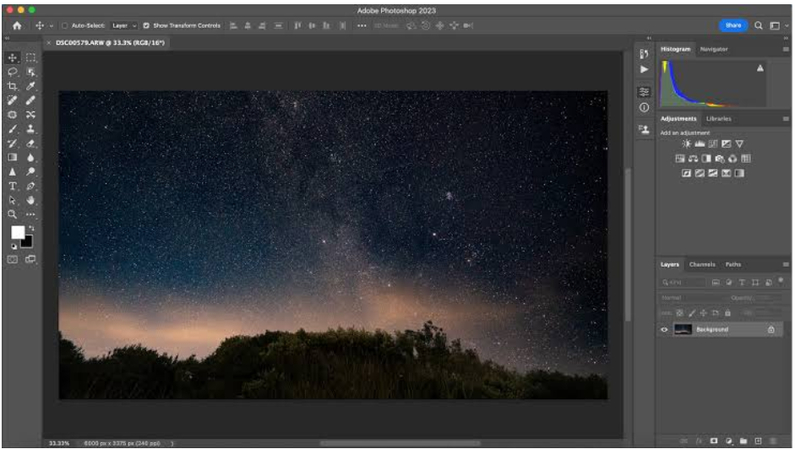Toggle layer filtering switch in Layers panel
Screen dimensions: 795x449
point(781,280)
